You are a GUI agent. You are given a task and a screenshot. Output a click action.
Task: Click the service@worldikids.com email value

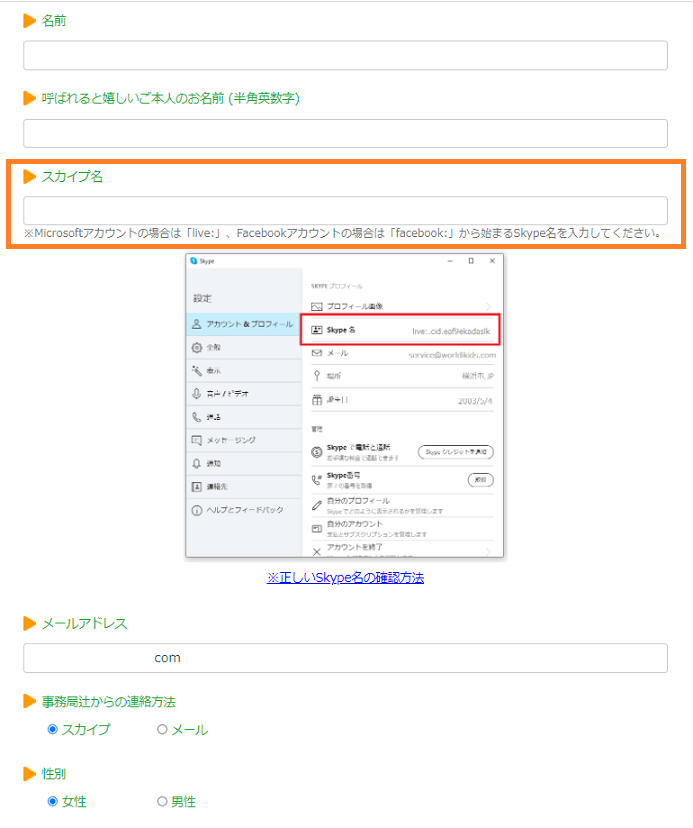pos(452,355)
